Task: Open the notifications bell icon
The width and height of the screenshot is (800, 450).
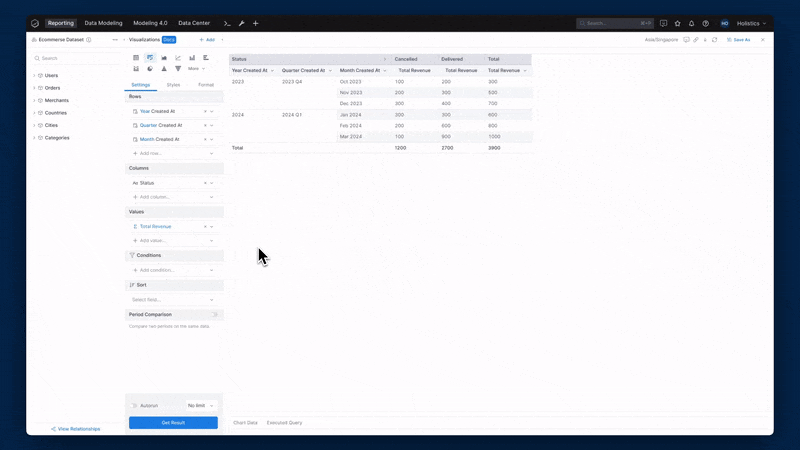Action: point(691,23)
